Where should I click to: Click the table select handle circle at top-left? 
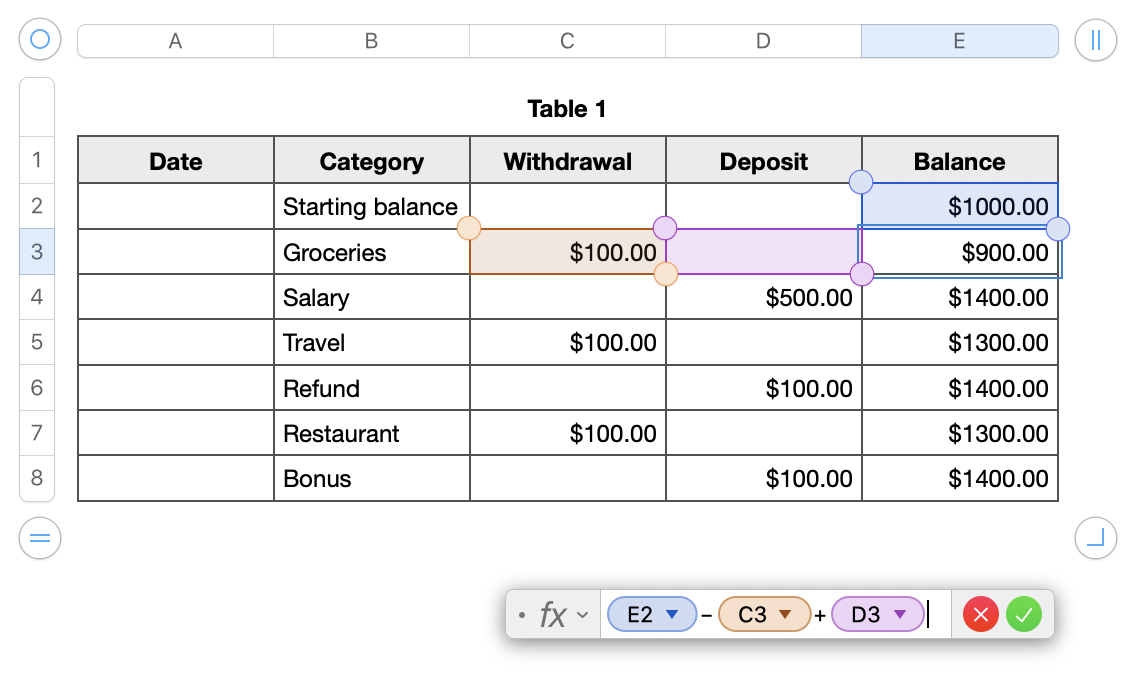(40, 40)
